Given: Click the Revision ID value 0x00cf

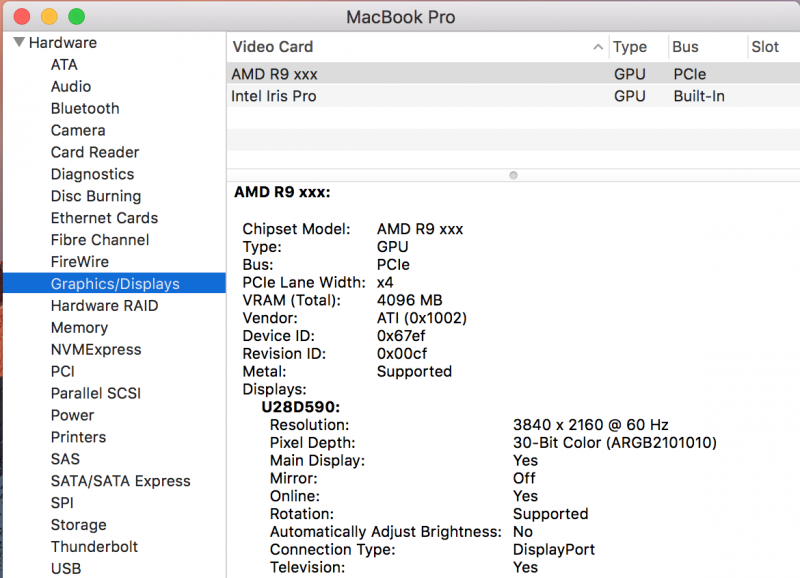Looking at the screenshot, I should click(x=402, y=354).
